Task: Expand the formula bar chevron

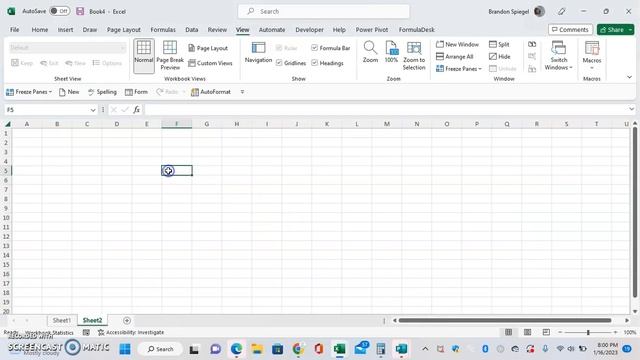Action: click(631, 109)
